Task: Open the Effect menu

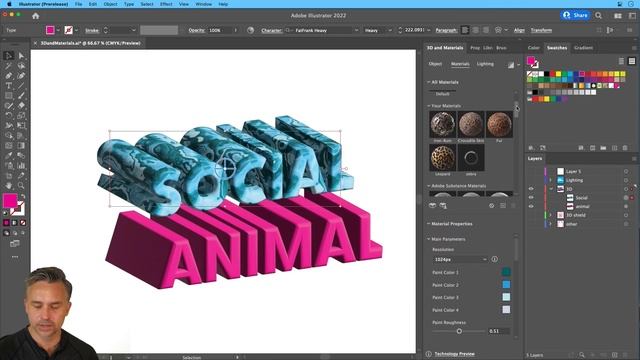Action: [x=166, y=4]
